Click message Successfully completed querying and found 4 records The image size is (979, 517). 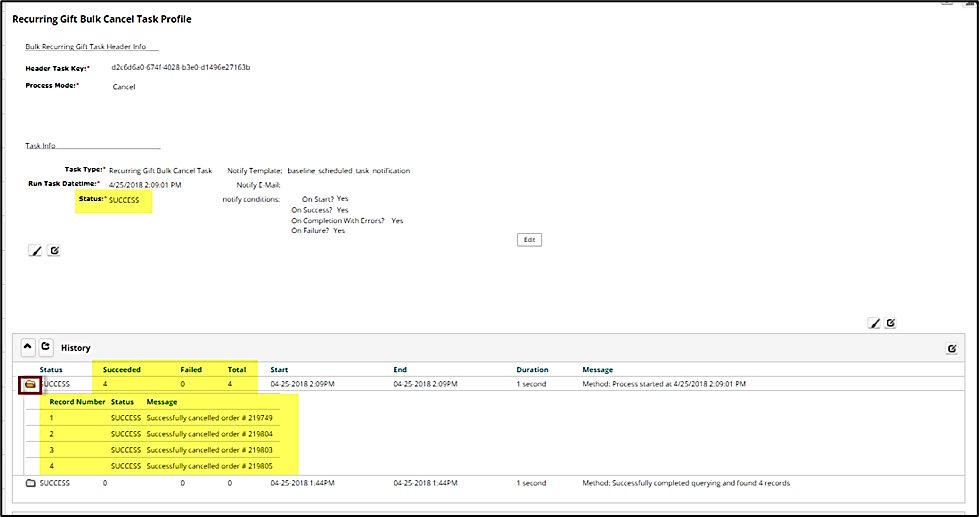pyautogui.click(x=686, y=483)
